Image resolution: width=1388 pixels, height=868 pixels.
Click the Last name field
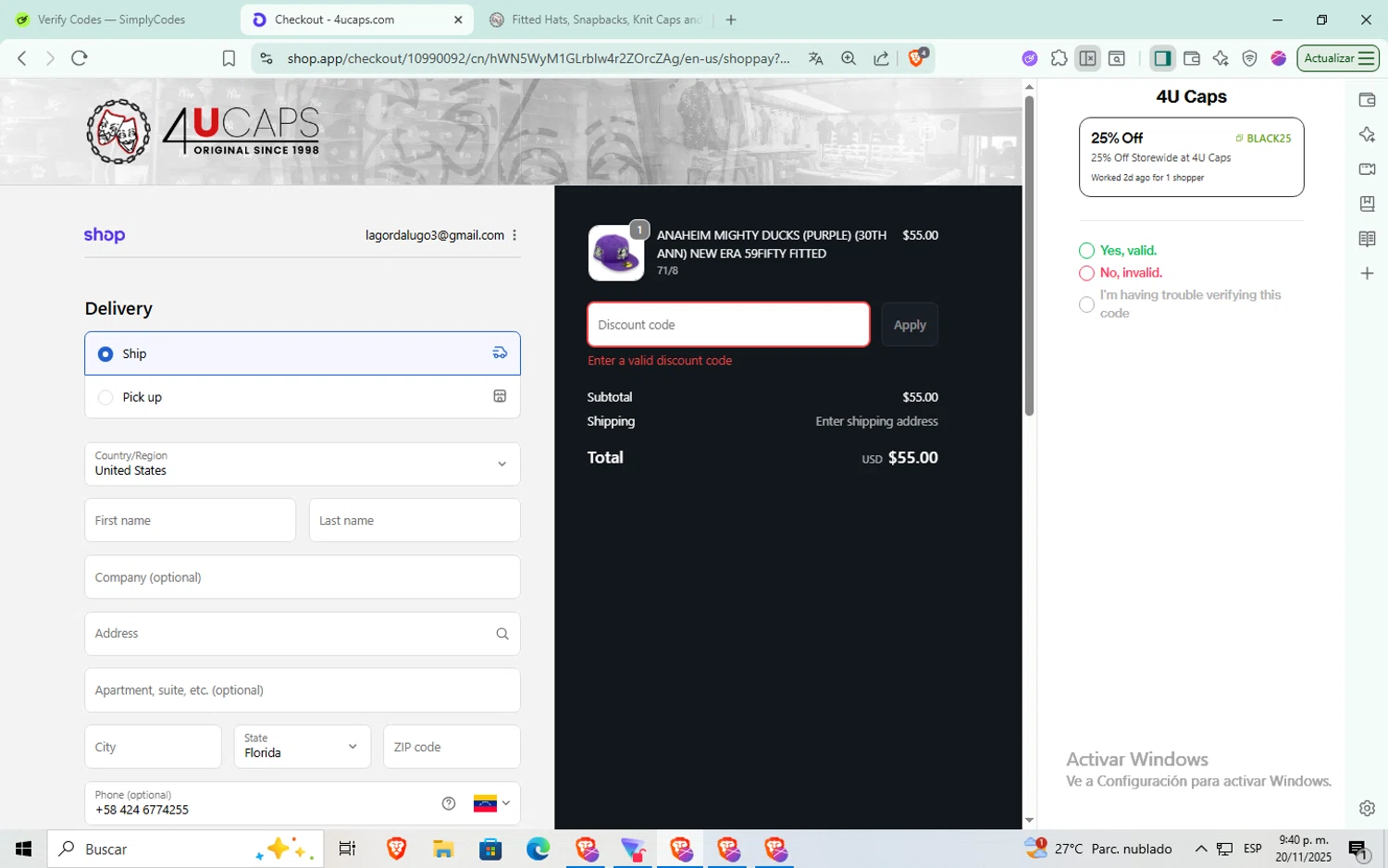click(x=415, y=520)
